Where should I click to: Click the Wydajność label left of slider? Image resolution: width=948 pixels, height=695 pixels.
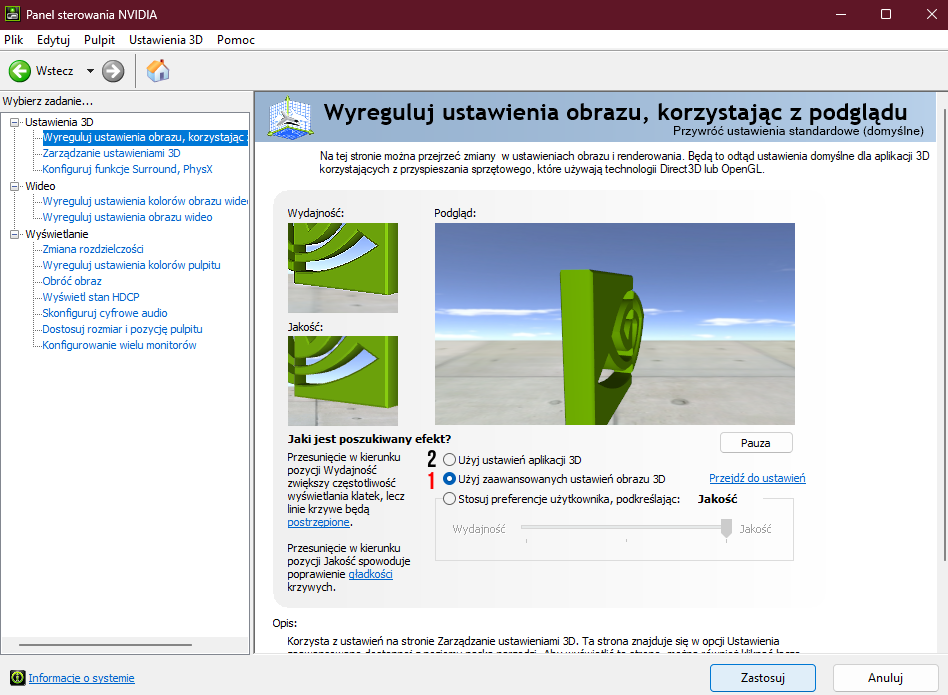479,529
